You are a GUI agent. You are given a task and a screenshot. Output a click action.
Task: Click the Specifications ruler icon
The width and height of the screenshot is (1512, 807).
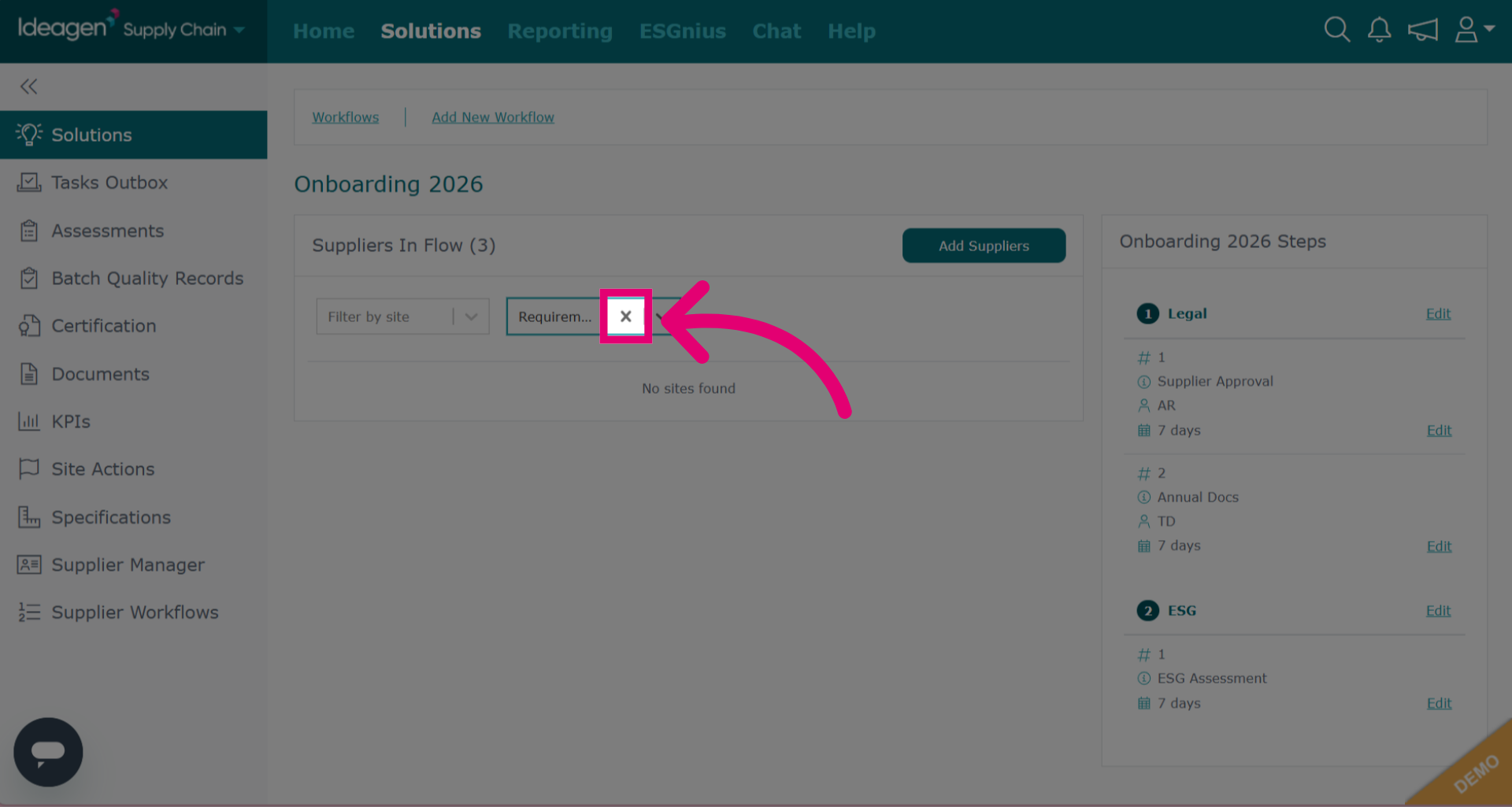(x=29, y=517)
